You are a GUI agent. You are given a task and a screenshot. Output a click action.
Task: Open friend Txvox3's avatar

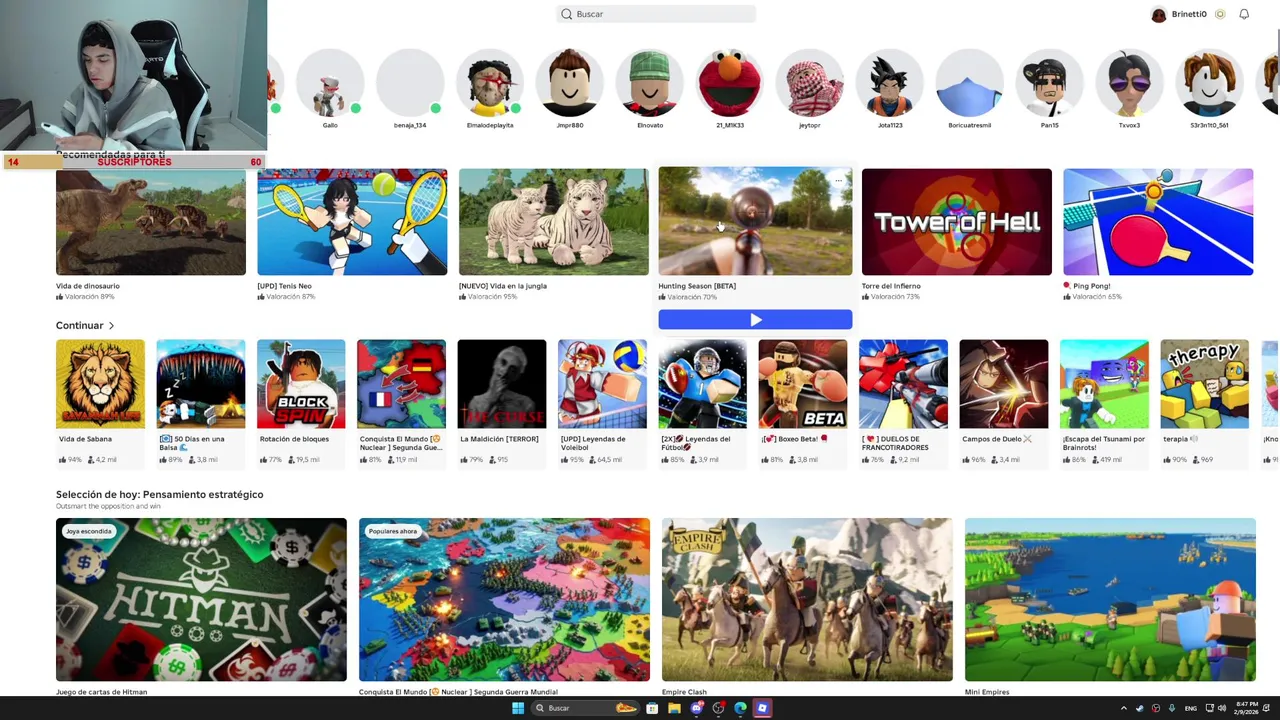click(x=1130, y=83)
